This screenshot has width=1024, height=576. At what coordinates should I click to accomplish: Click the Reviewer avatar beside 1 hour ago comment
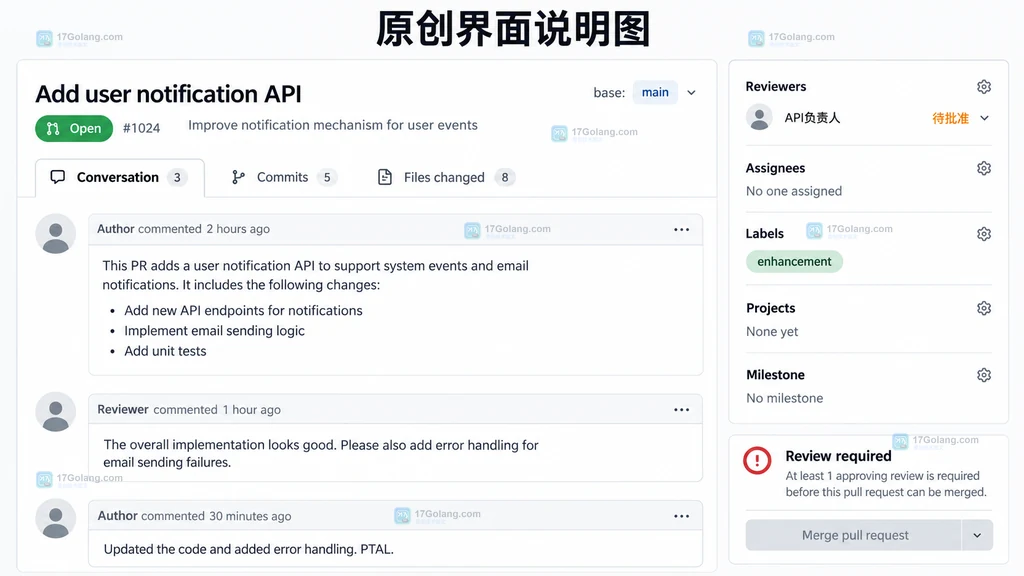click(56, 412)
